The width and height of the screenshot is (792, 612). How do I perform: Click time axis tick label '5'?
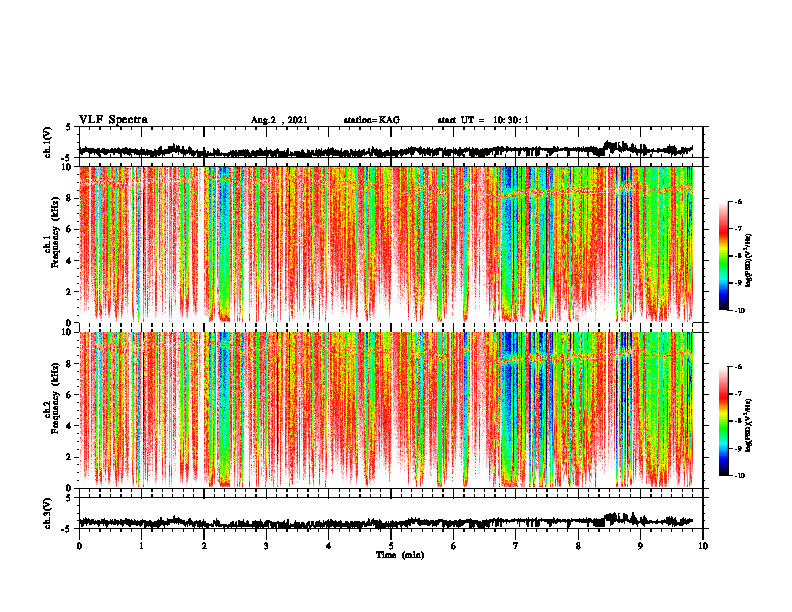pyautogui.click(x=391, y=546)
